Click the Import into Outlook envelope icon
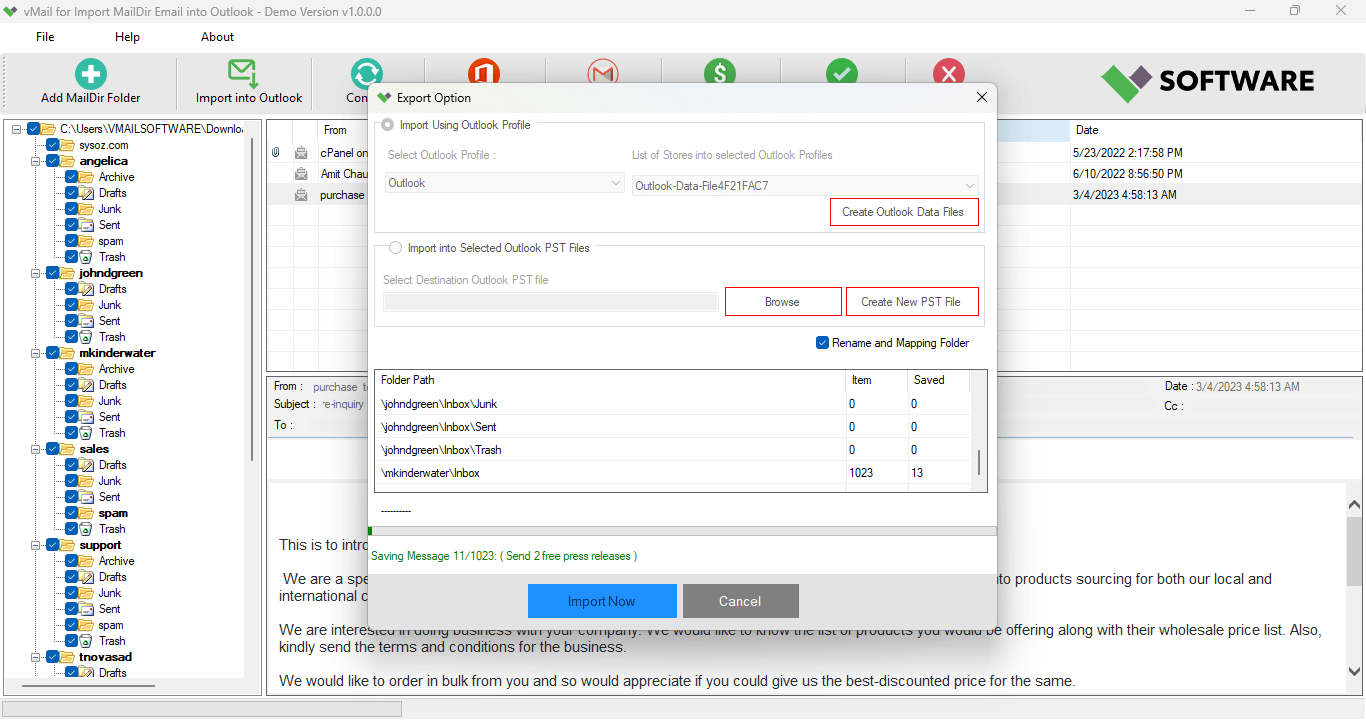Viewport: 1366px width, 720px height. coord(243,74)
